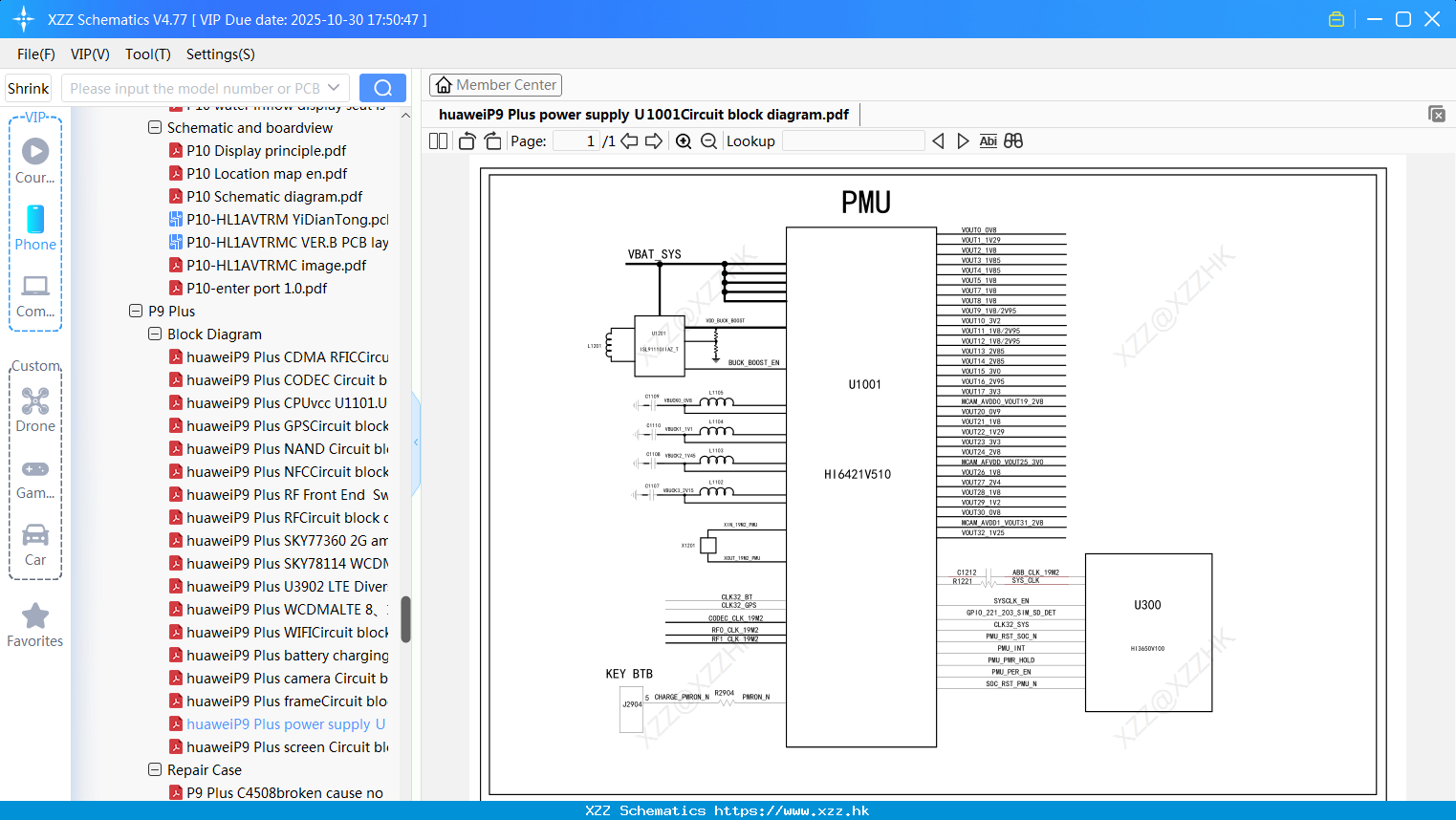
Task: Click the Lookup text field
Action: click(x=853, y=140)
